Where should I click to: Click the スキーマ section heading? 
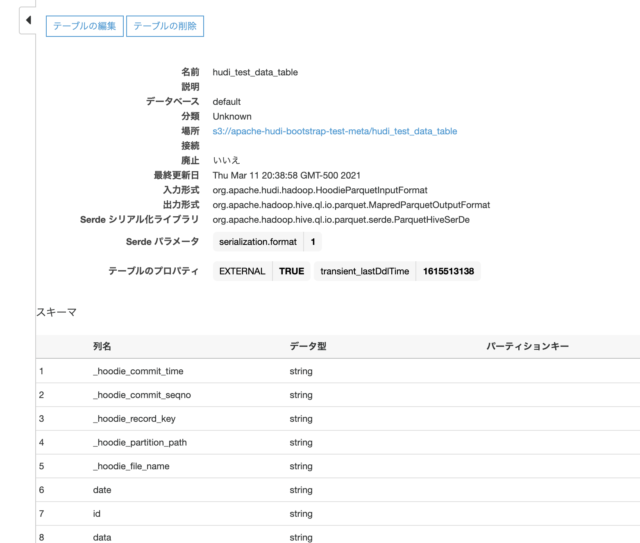tap(57, 312)
